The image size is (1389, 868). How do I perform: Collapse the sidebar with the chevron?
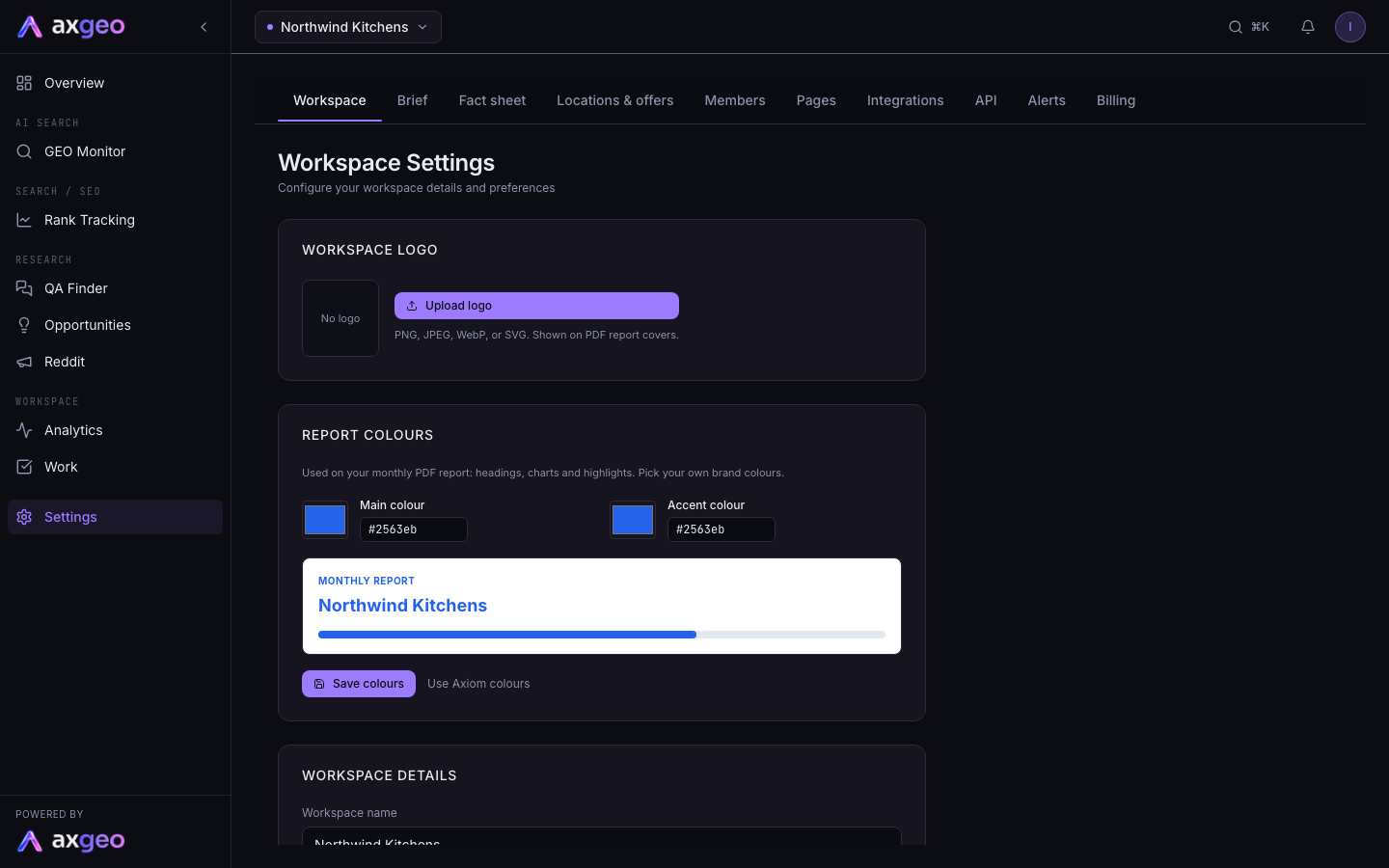coord(204,27)
